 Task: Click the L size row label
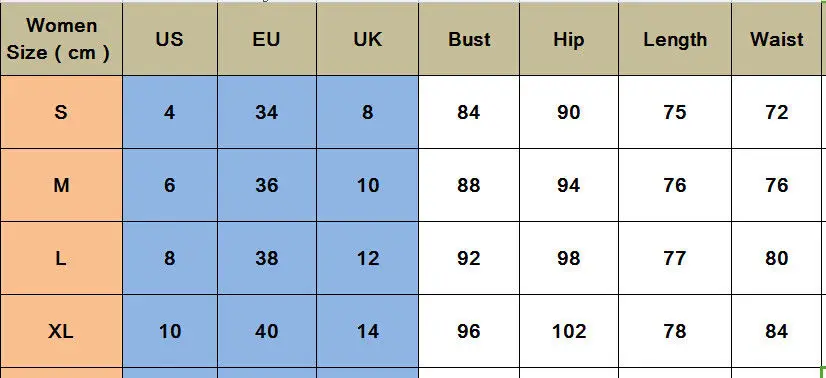tap(61, 258)
